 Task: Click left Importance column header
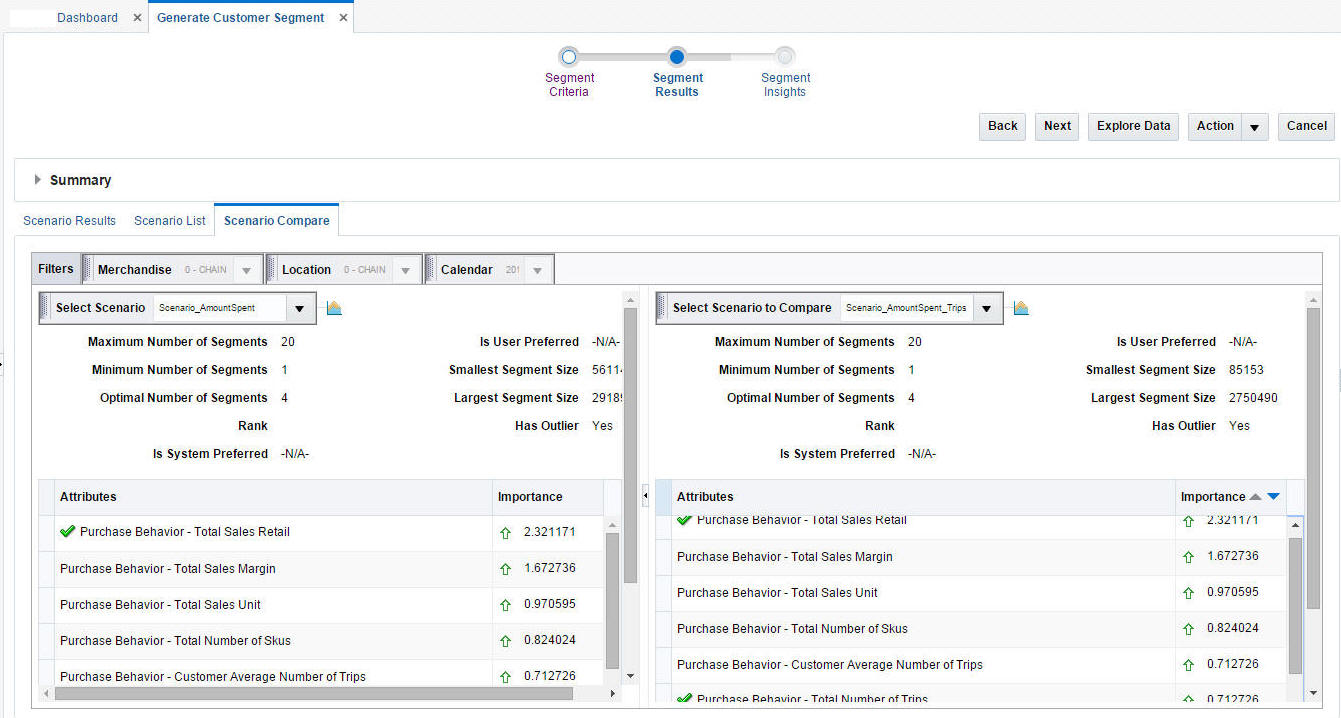(548, 497)
